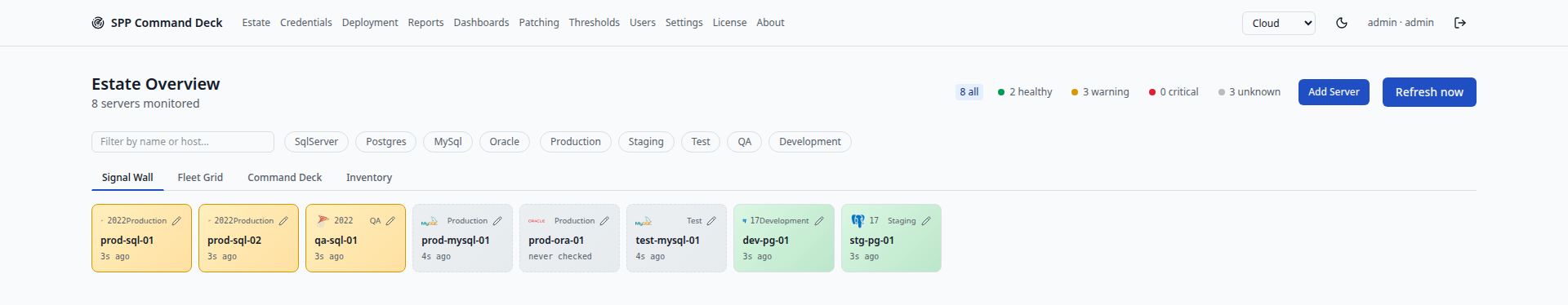The height and width of the screenshot is (305, 1568).
Task: Edit qa-sql-01 via its pencil icon
Action: point(390,221)
